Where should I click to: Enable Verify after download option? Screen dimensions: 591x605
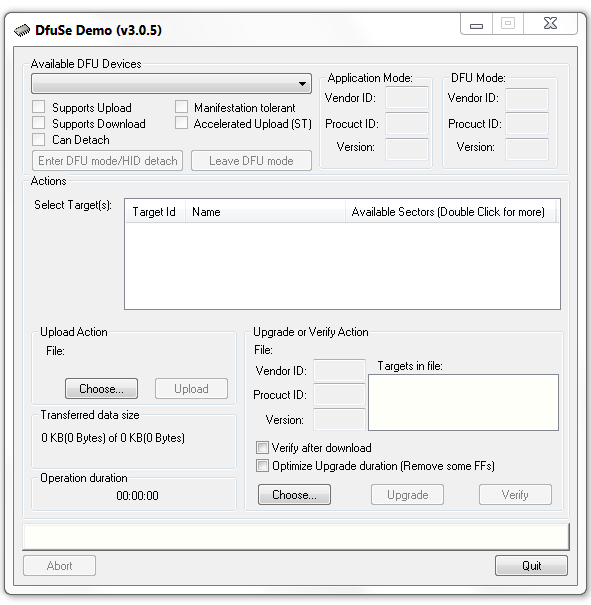262,448
